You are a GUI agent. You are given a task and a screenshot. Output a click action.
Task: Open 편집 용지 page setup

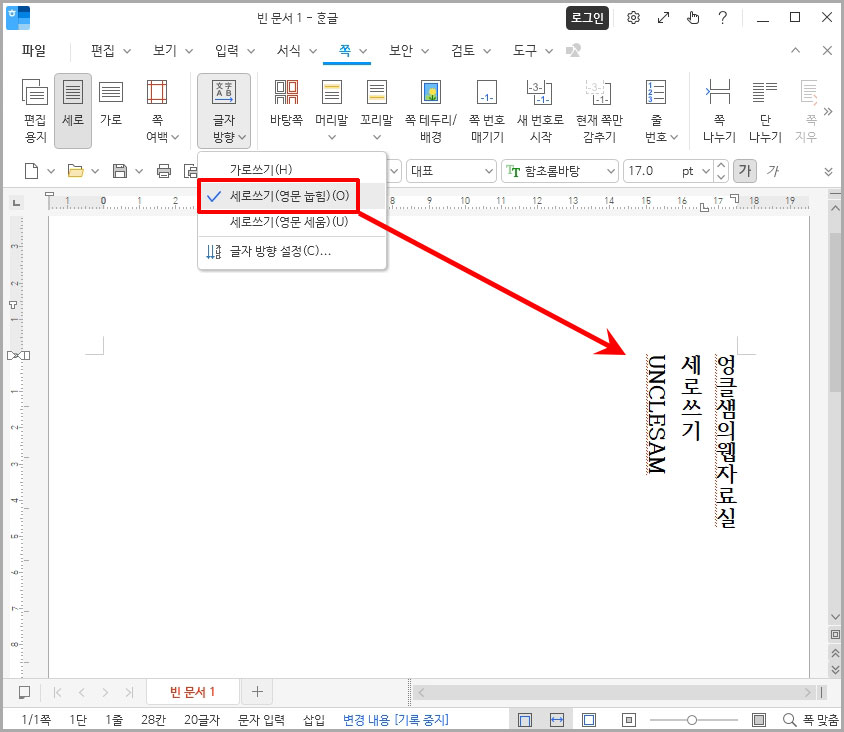(34, 110)
